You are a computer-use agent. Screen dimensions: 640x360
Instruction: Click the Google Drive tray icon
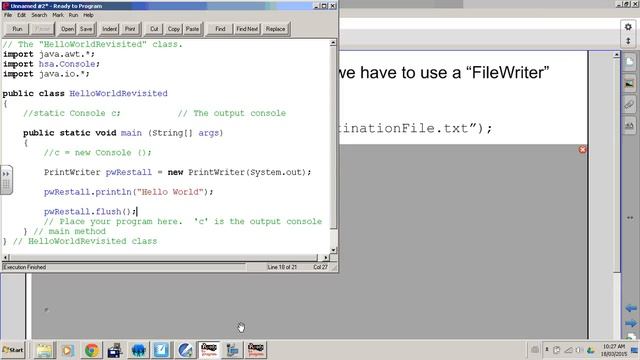(590, 350)
